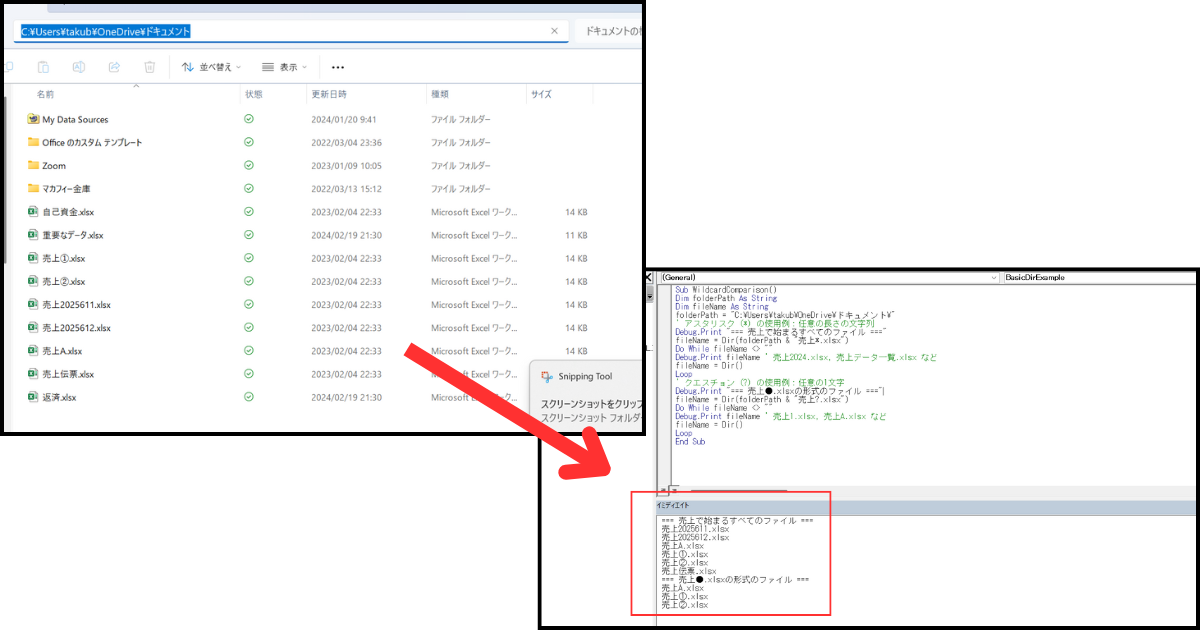The image size is (1200, 630).
Task: Click 売上2025612.xlsx in the Immediate window
Action: click(695, 538)
